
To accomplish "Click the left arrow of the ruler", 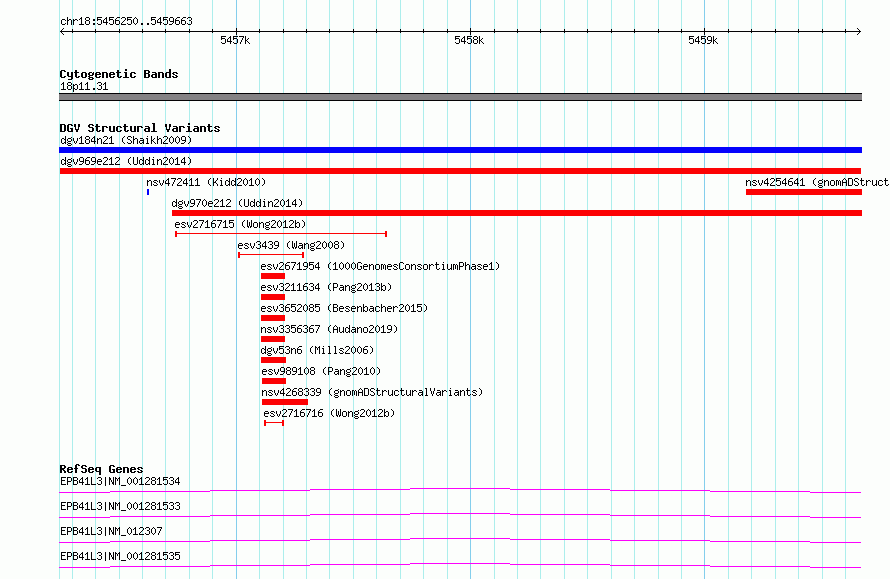I will [x=63, y=31].
